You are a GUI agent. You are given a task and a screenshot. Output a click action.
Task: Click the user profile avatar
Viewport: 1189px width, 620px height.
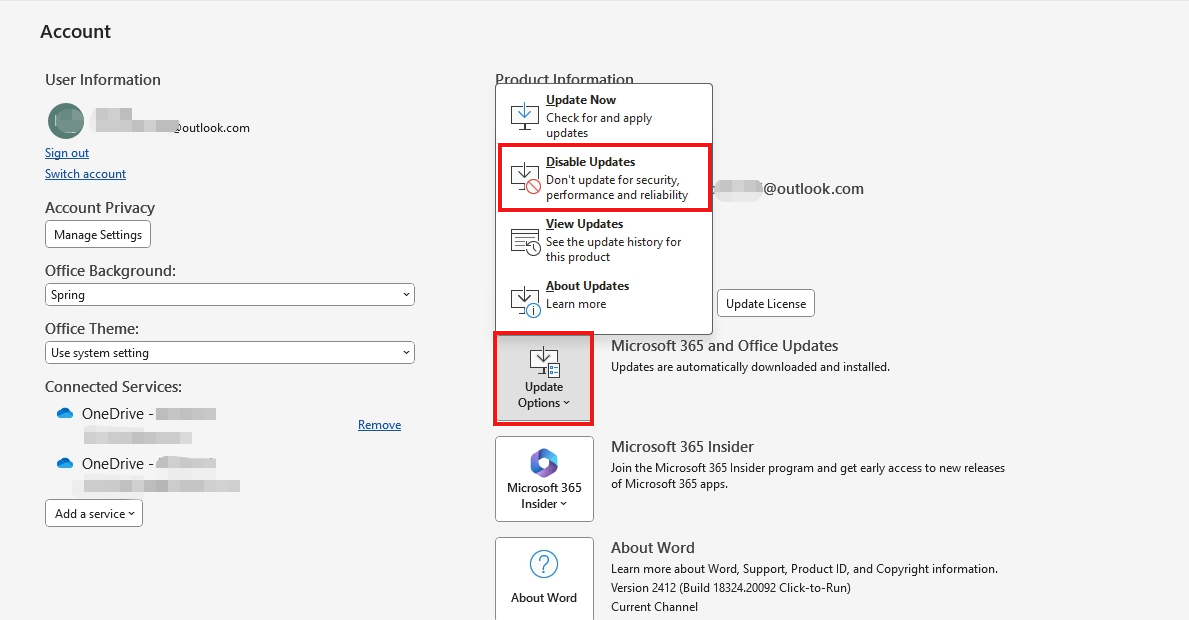click(x=66, y=121)
